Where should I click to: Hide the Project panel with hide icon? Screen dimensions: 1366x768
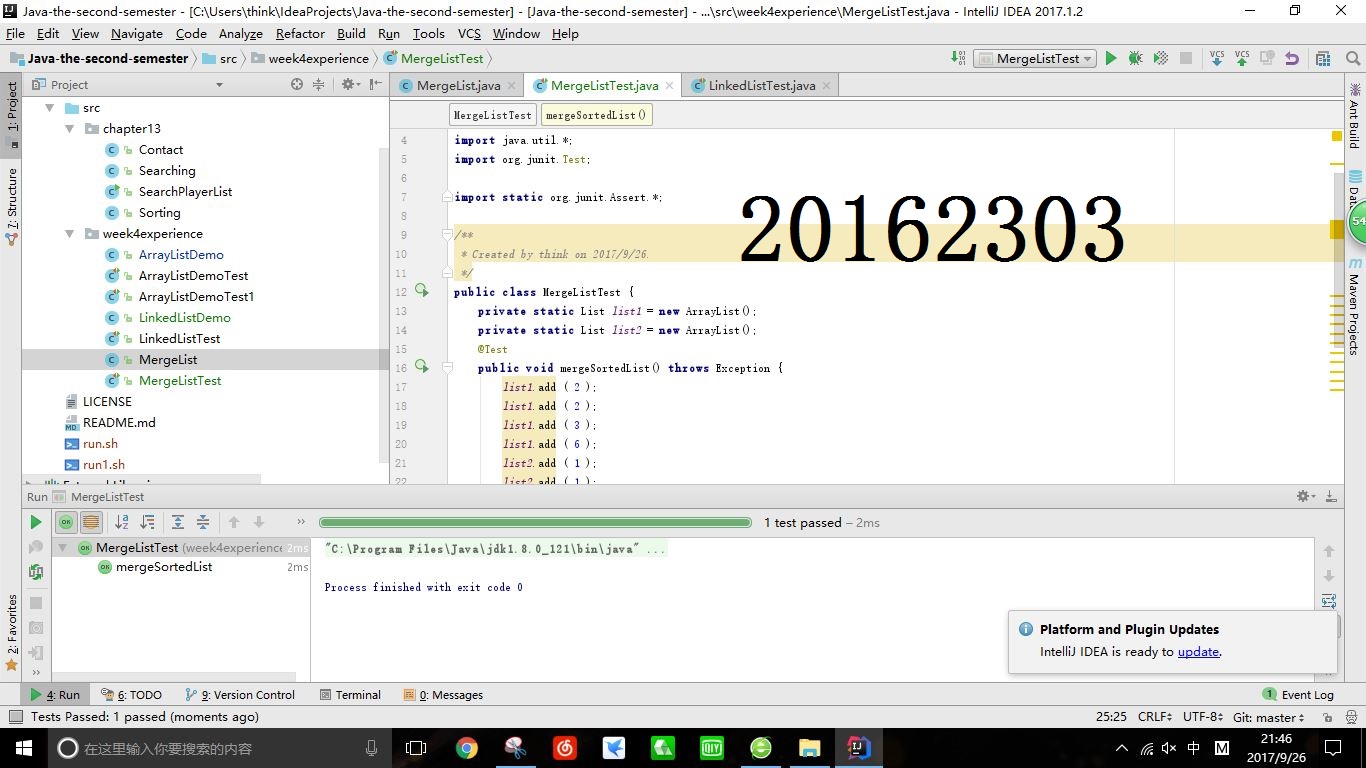(x=374, y=85)
